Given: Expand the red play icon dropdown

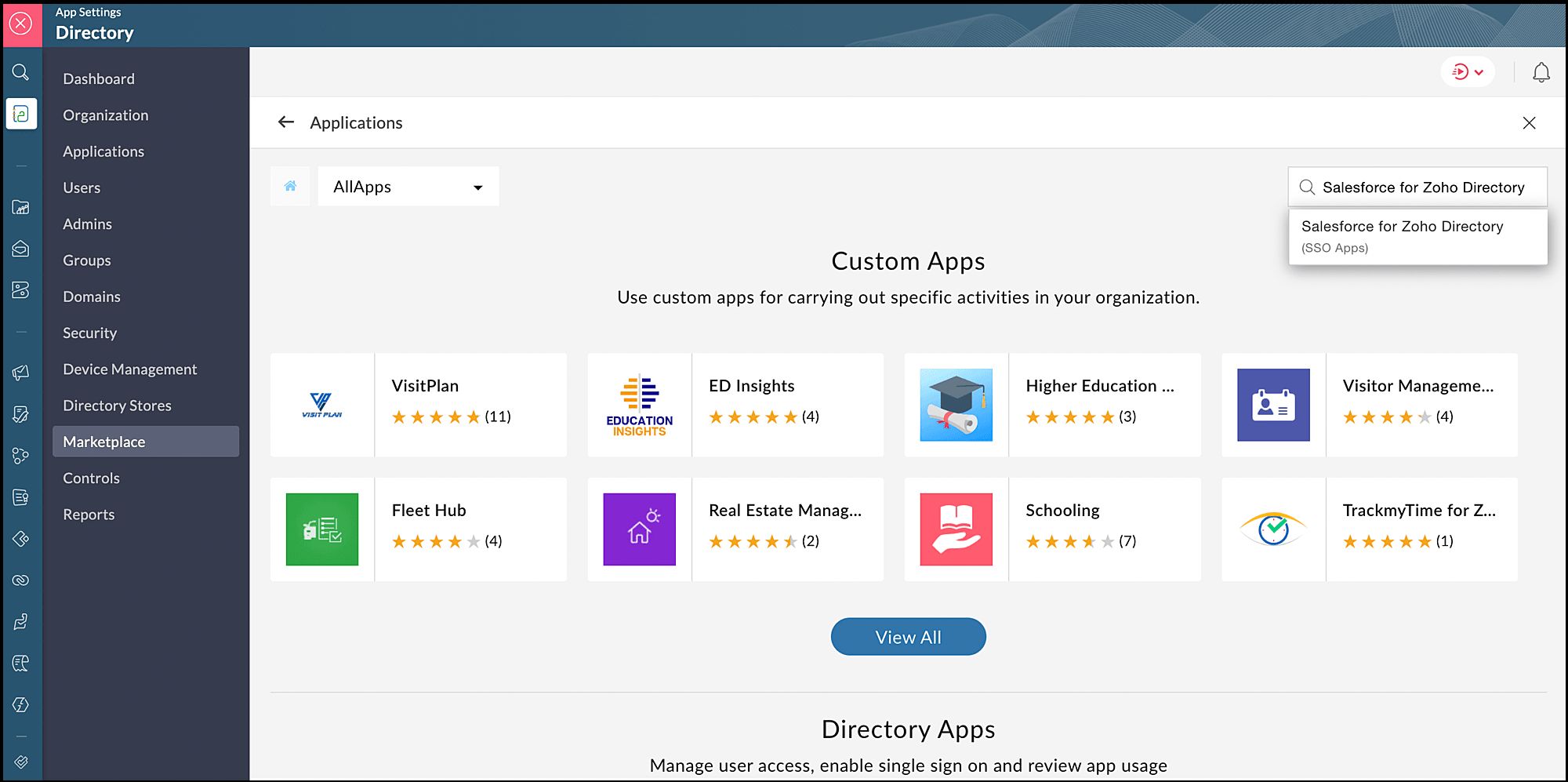Looking at the screenshot, I should pos(1467,72).
